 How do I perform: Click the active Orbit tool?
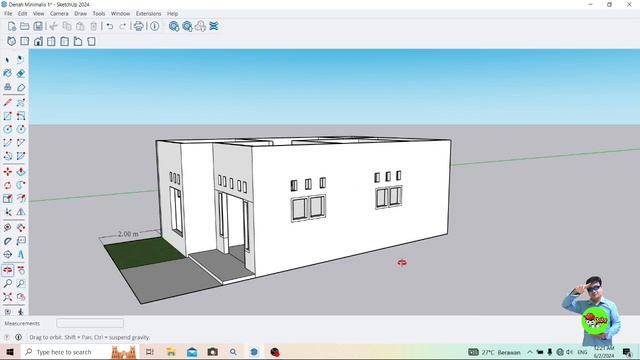(7, 270)
